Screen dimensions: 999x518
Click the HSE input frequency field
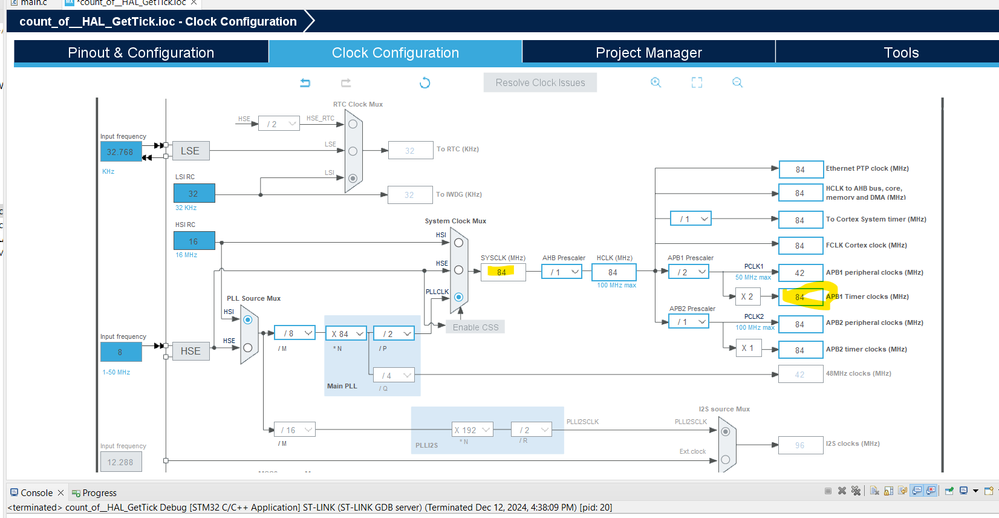click(x=121, y=352)
